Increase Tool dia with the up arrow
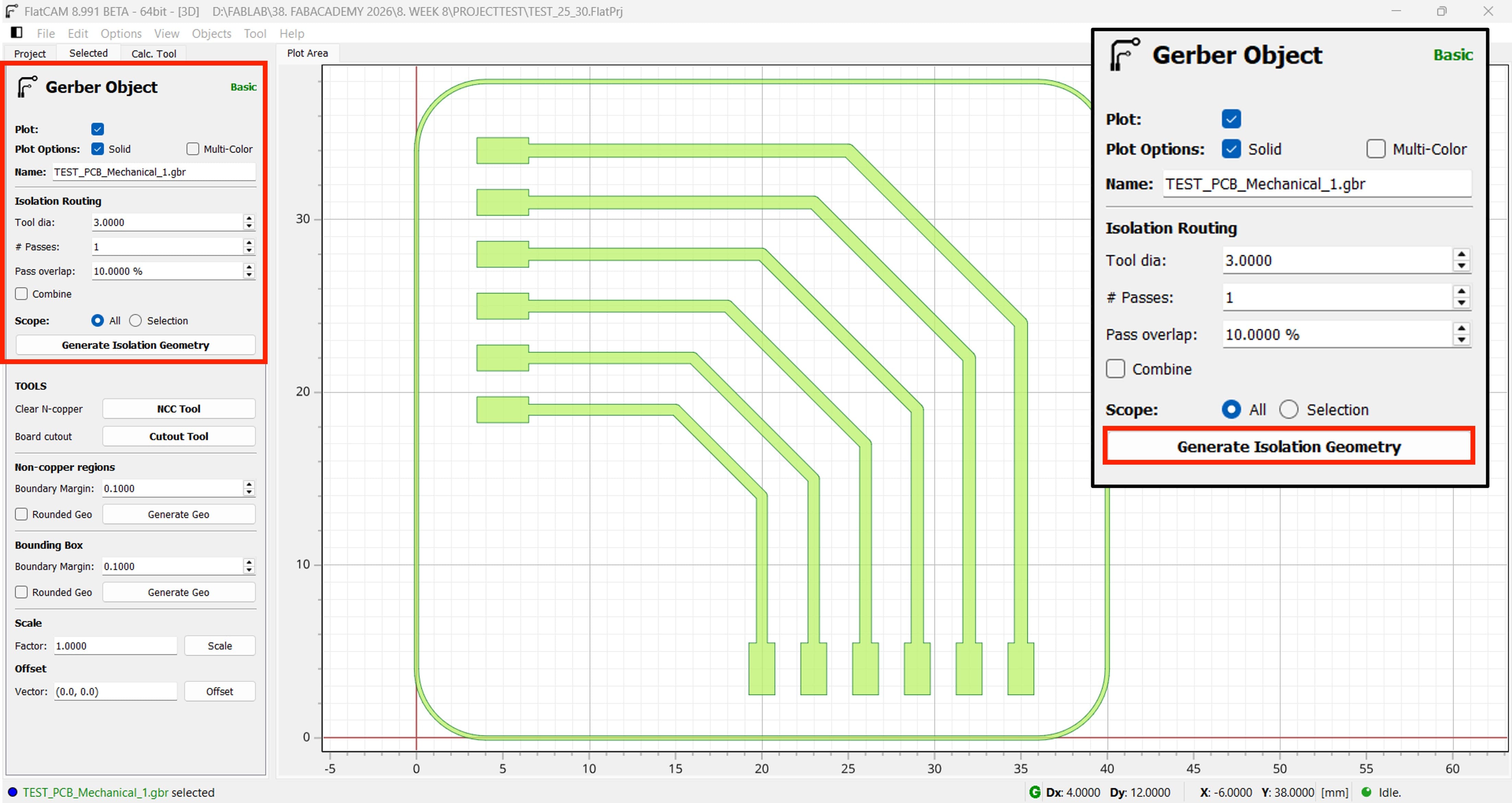The width and height of the screenshot is (1512, 803). tap(249, 218)
